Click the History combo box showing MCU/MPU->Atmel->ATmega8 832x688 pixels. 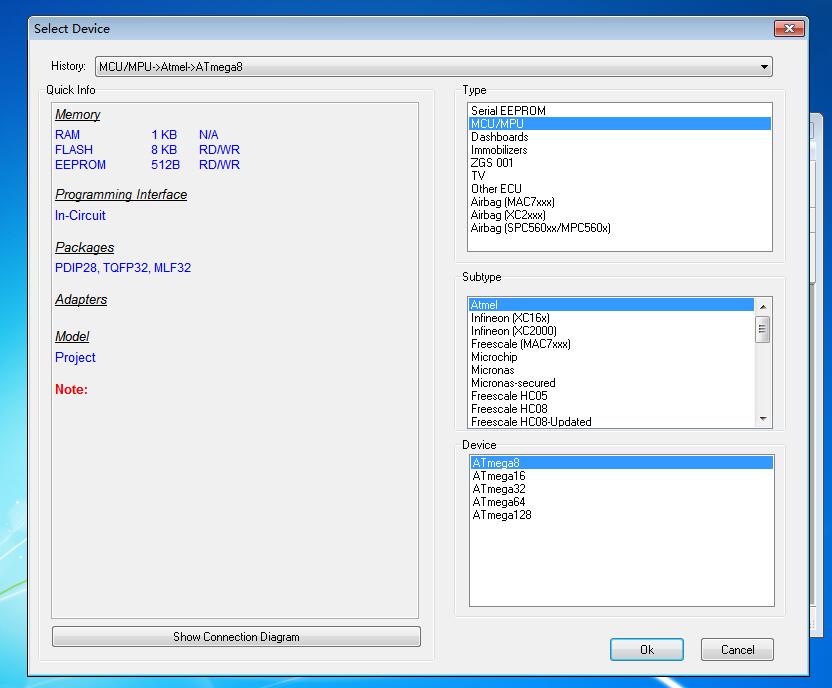[434, 67]
